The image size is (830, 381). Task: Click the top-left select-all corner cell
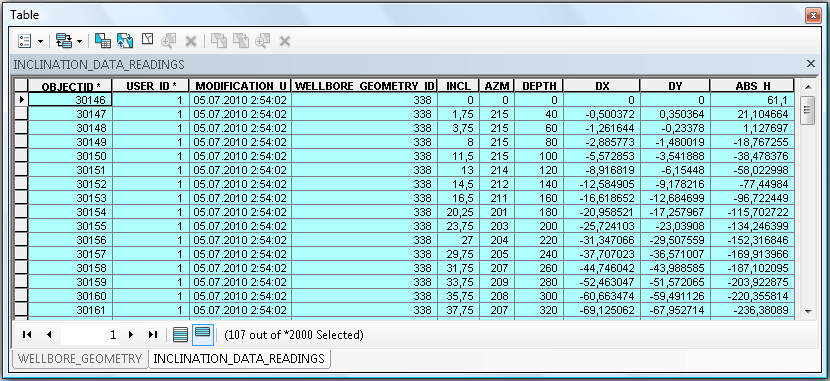point(21,86)
